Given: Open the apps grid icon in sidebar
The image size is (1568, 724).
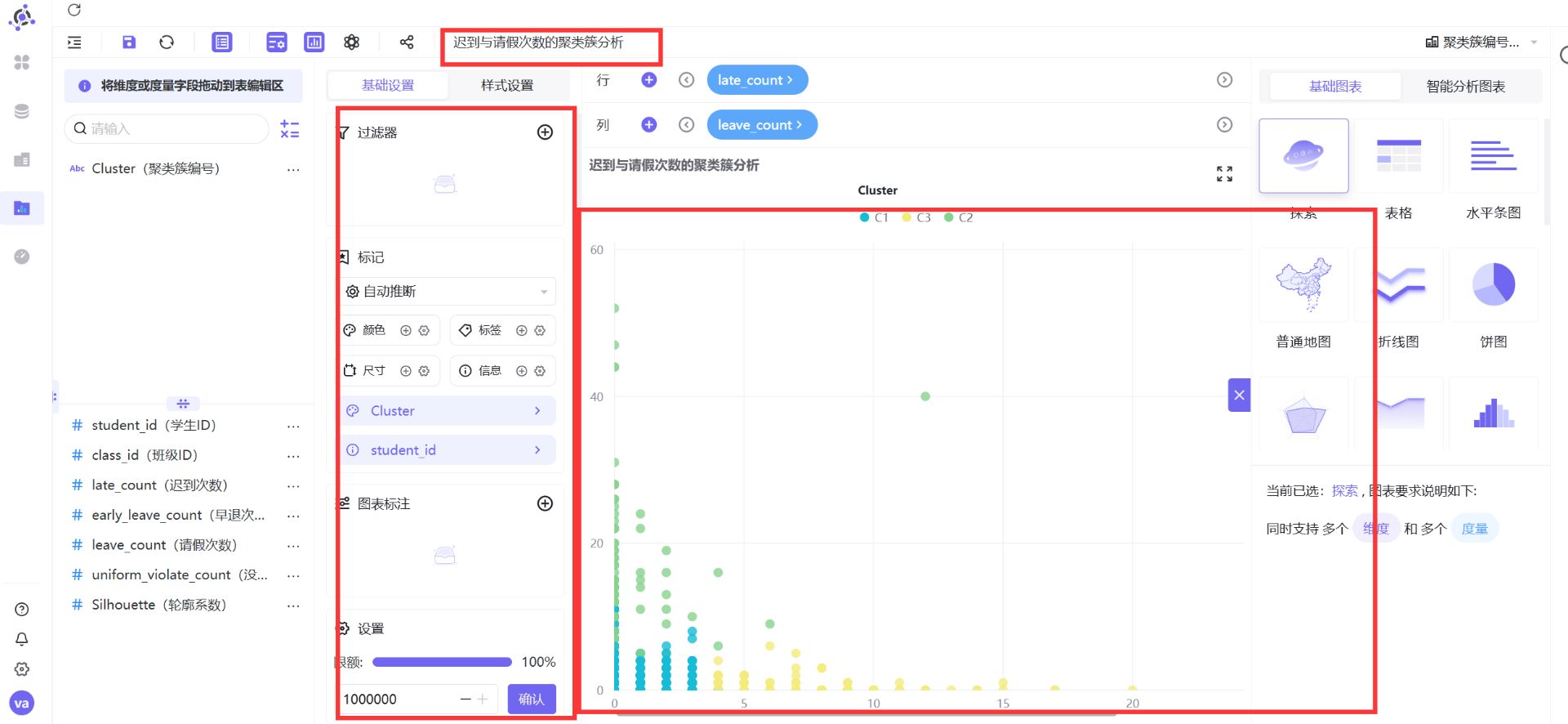Looking at the screenshot, I should click(x=22, y=62).
